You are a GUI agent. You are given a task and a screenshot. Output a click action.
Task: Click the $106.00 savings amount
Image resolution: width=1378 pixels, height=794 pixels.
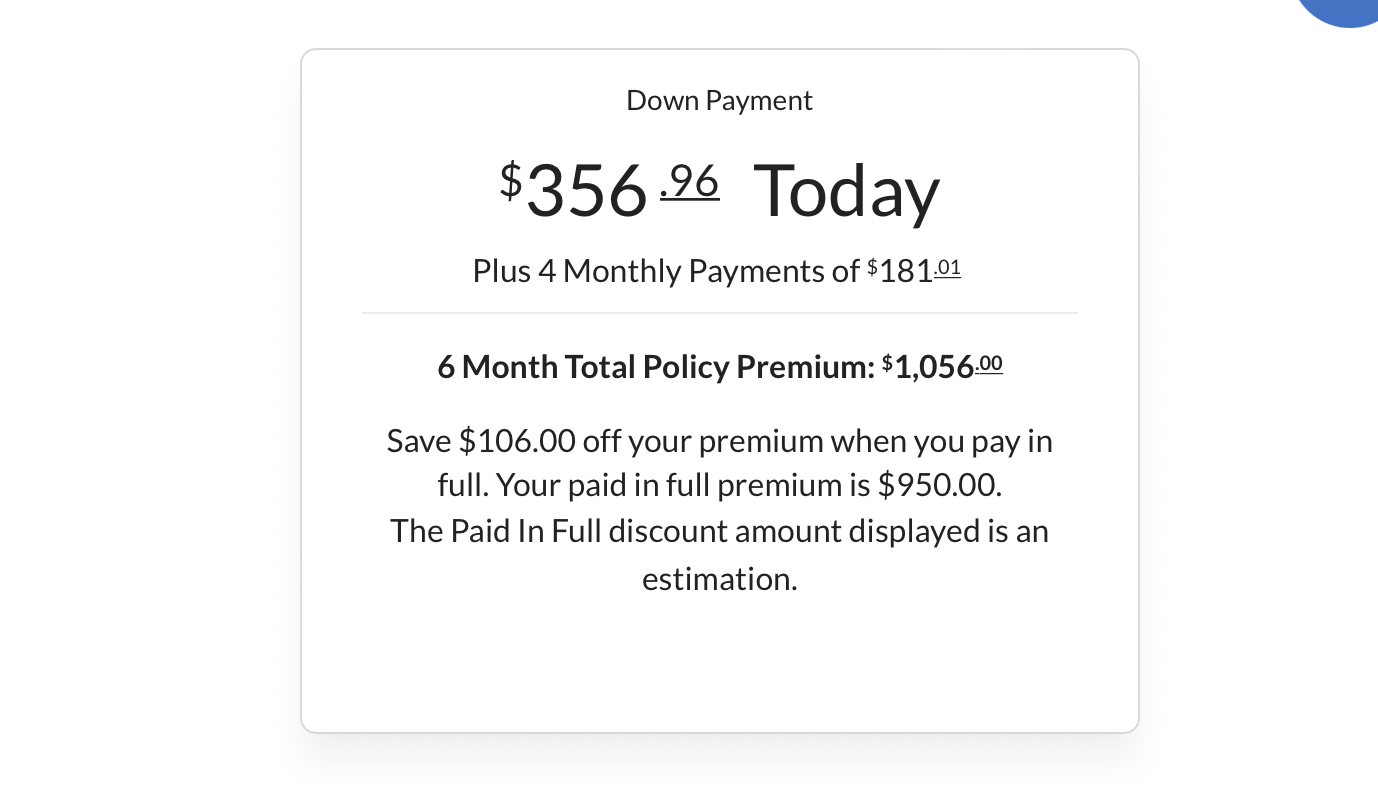coord(517,441)
